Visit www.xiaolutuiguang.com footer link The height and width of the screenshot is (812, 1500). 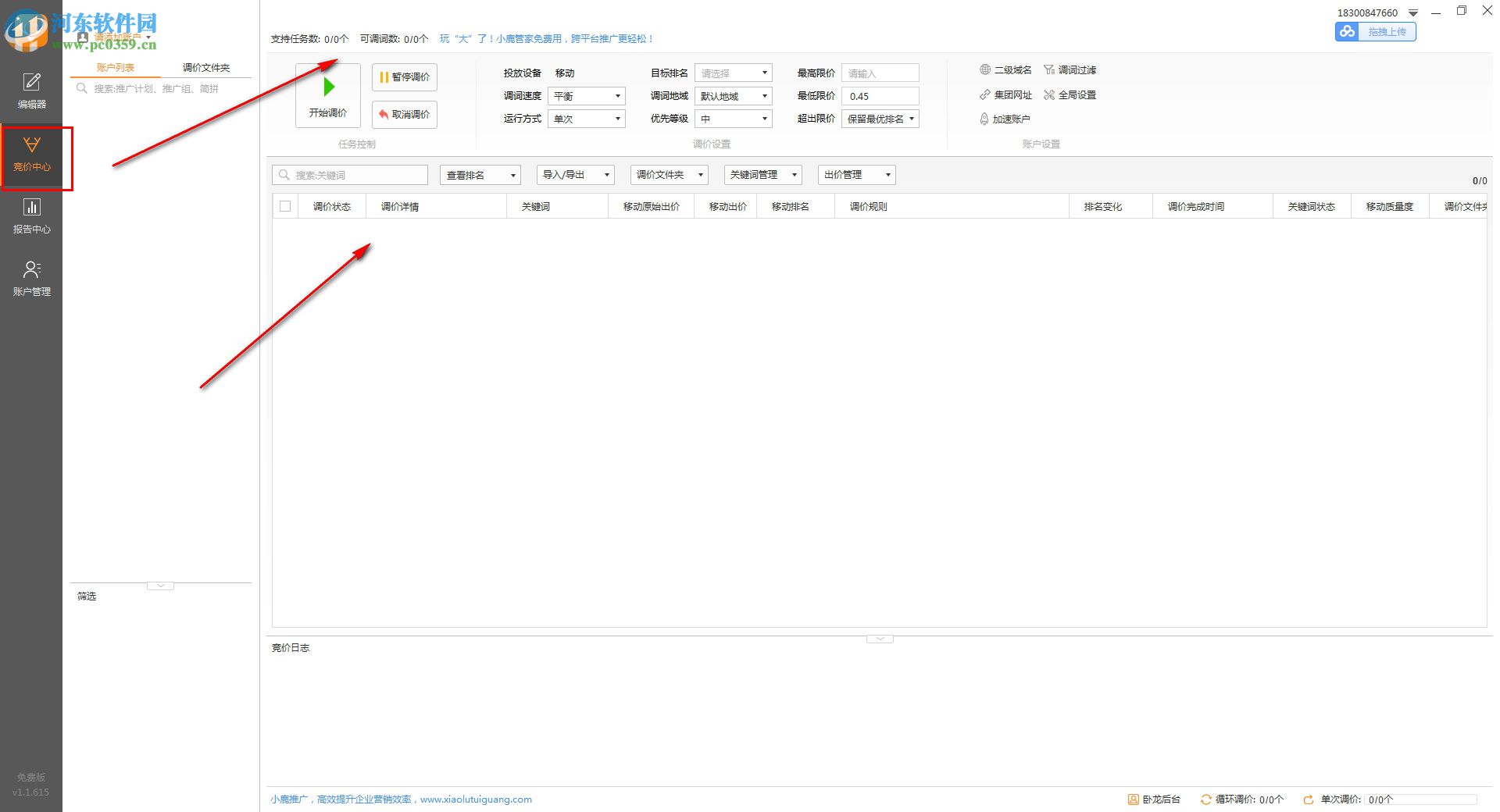click(476, 800)
